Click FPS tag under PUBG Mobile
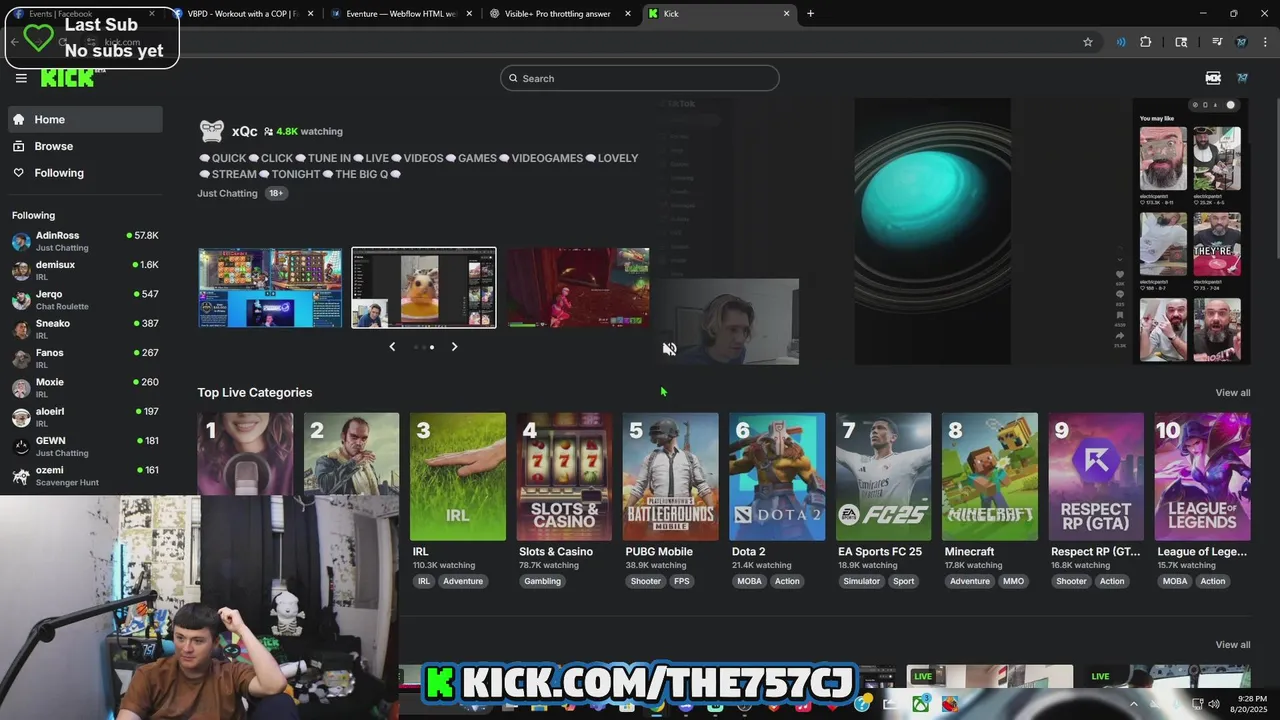The image size is (1280, 720). click(x=682, y=581)
